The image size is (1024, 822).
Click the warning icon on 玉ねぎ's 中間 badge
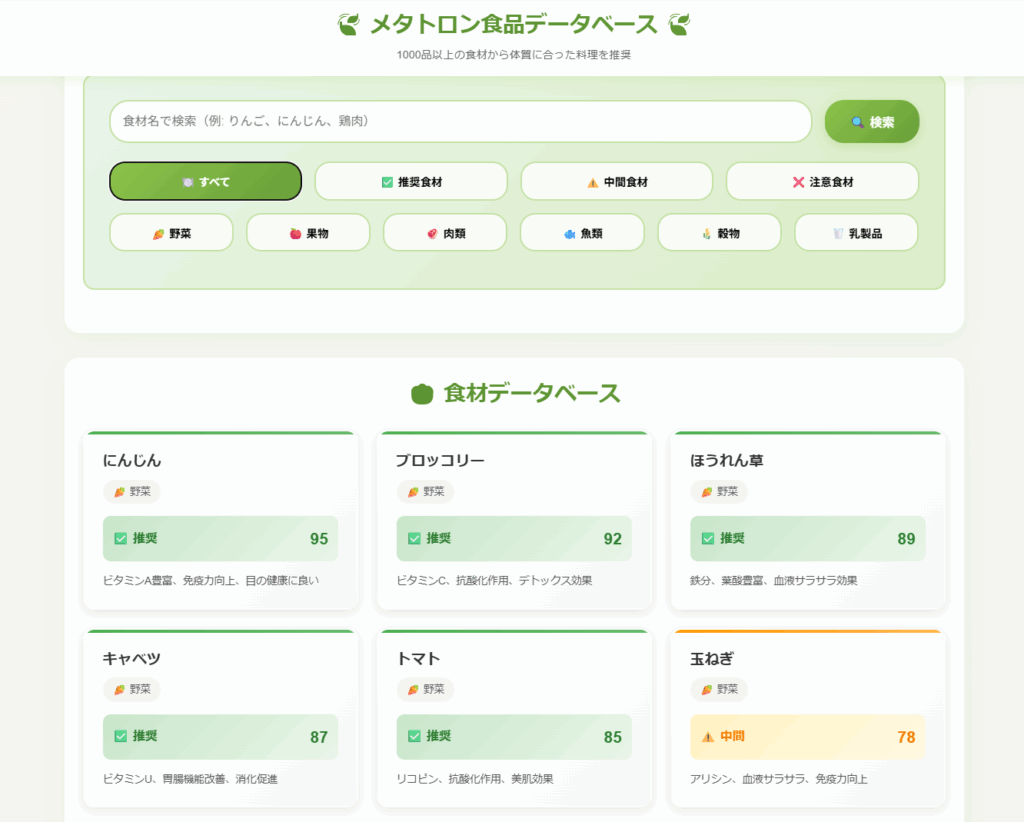pyautogui.click(x=708, y=737)
